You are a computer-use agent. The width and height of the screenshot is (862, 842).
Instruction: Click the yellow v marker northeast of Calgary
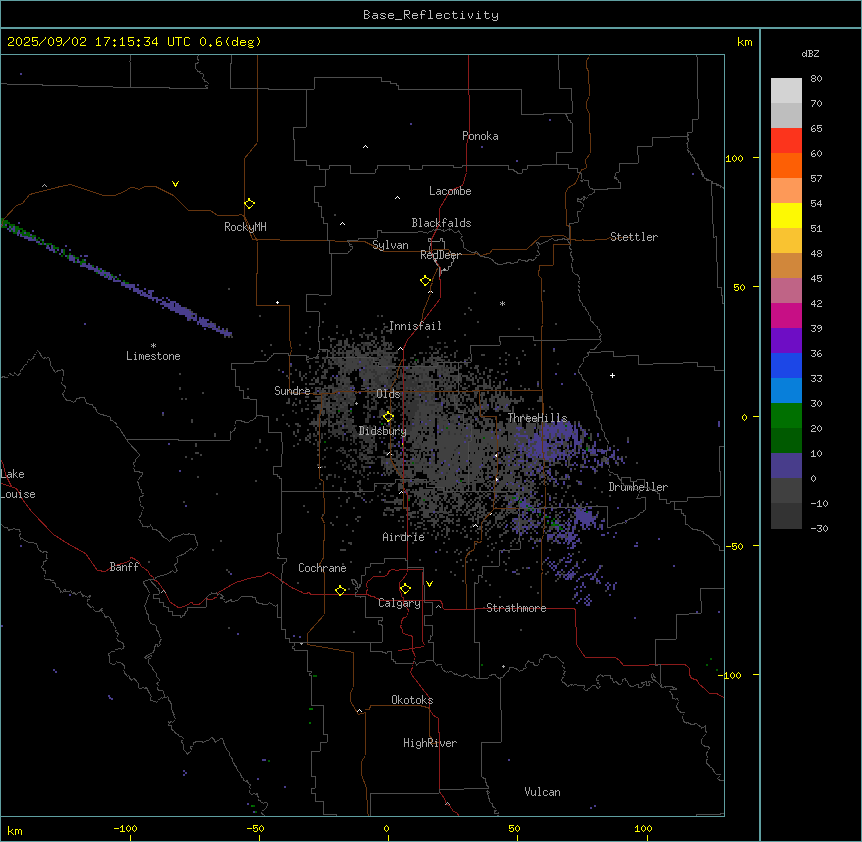pyautogui.click(x=429, y=584)
